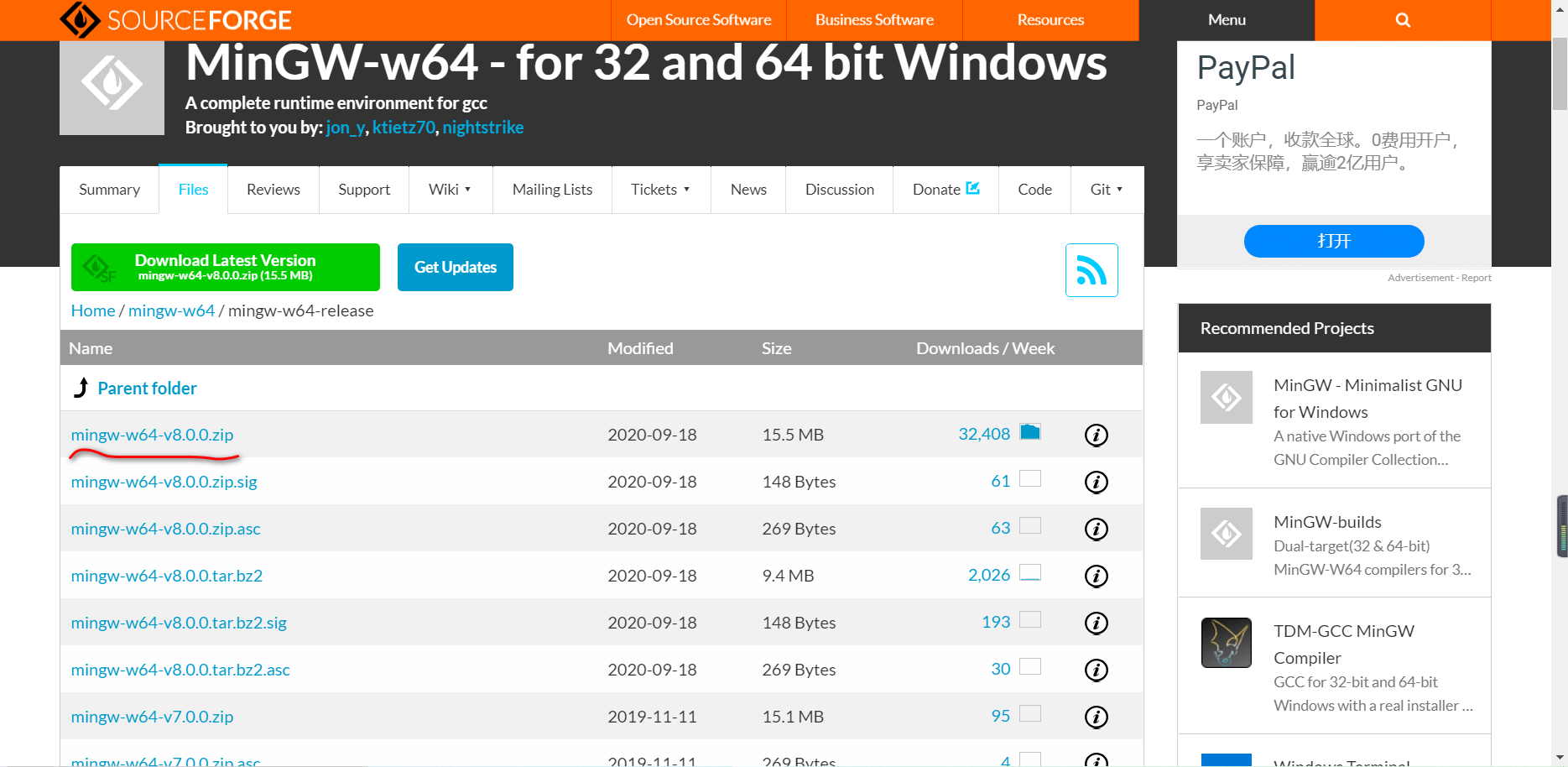Open nightstrike contributor profile
Viewport: 1568px width, 767px height.
483,128
